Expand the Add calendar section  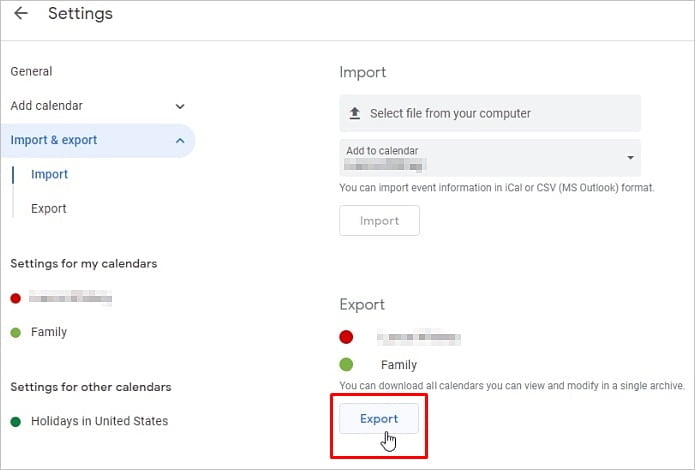point(180,106)
